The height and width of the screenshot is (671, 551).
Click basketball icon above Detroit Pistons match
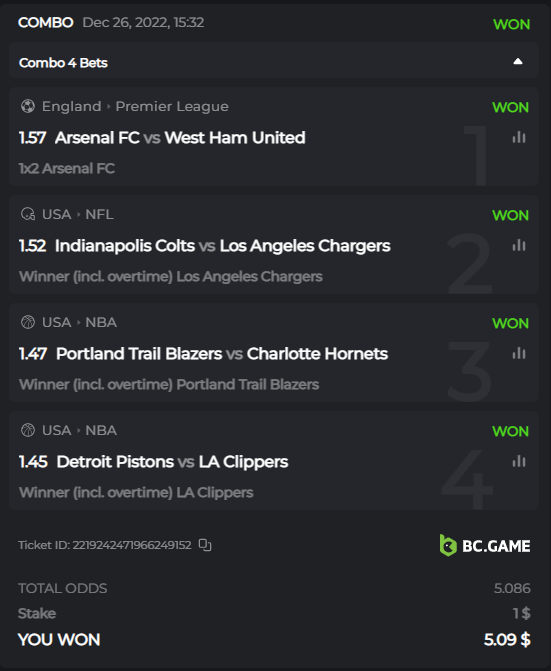[x=28, y=430]
